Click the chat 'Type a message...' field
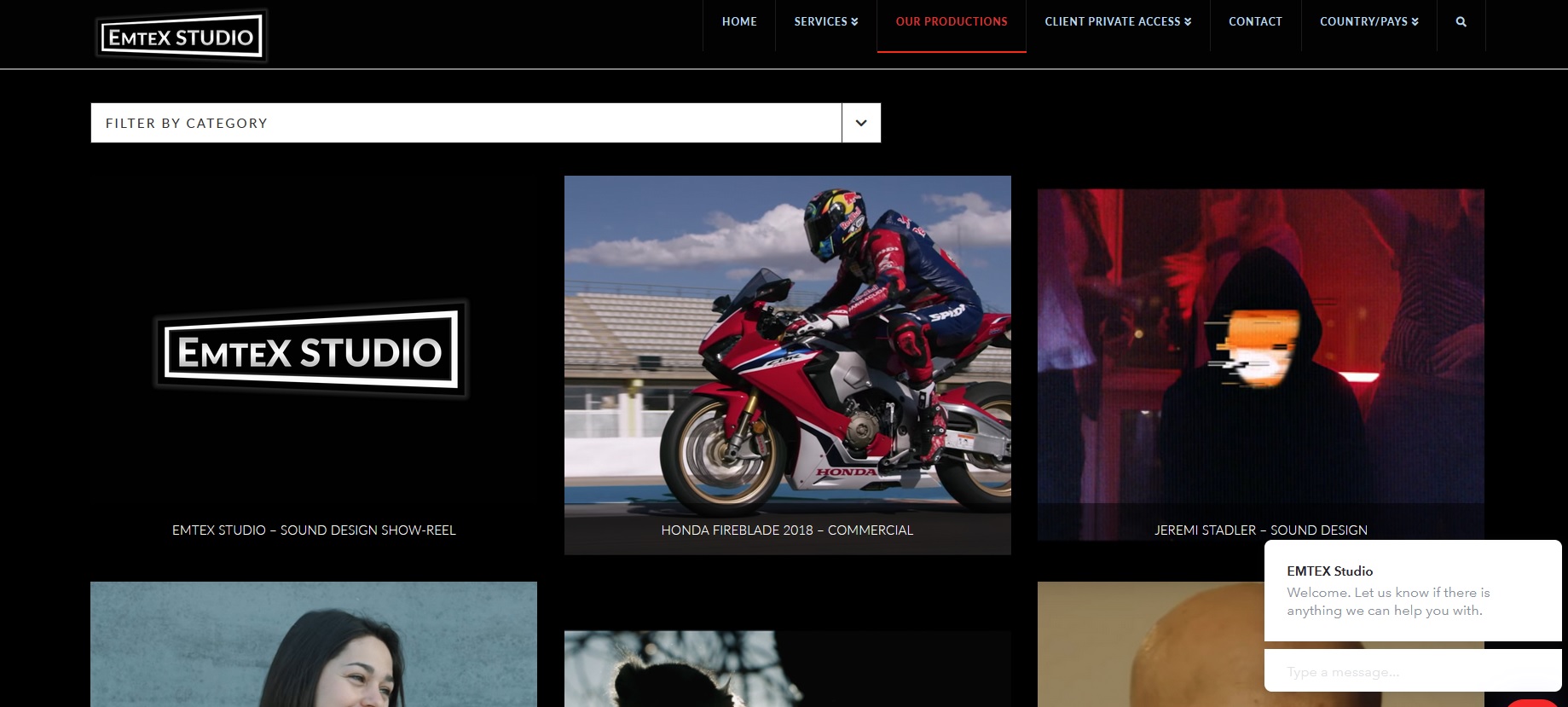Image resolution: width=1568 pixels, height=707 pixels. (1413, 671)
